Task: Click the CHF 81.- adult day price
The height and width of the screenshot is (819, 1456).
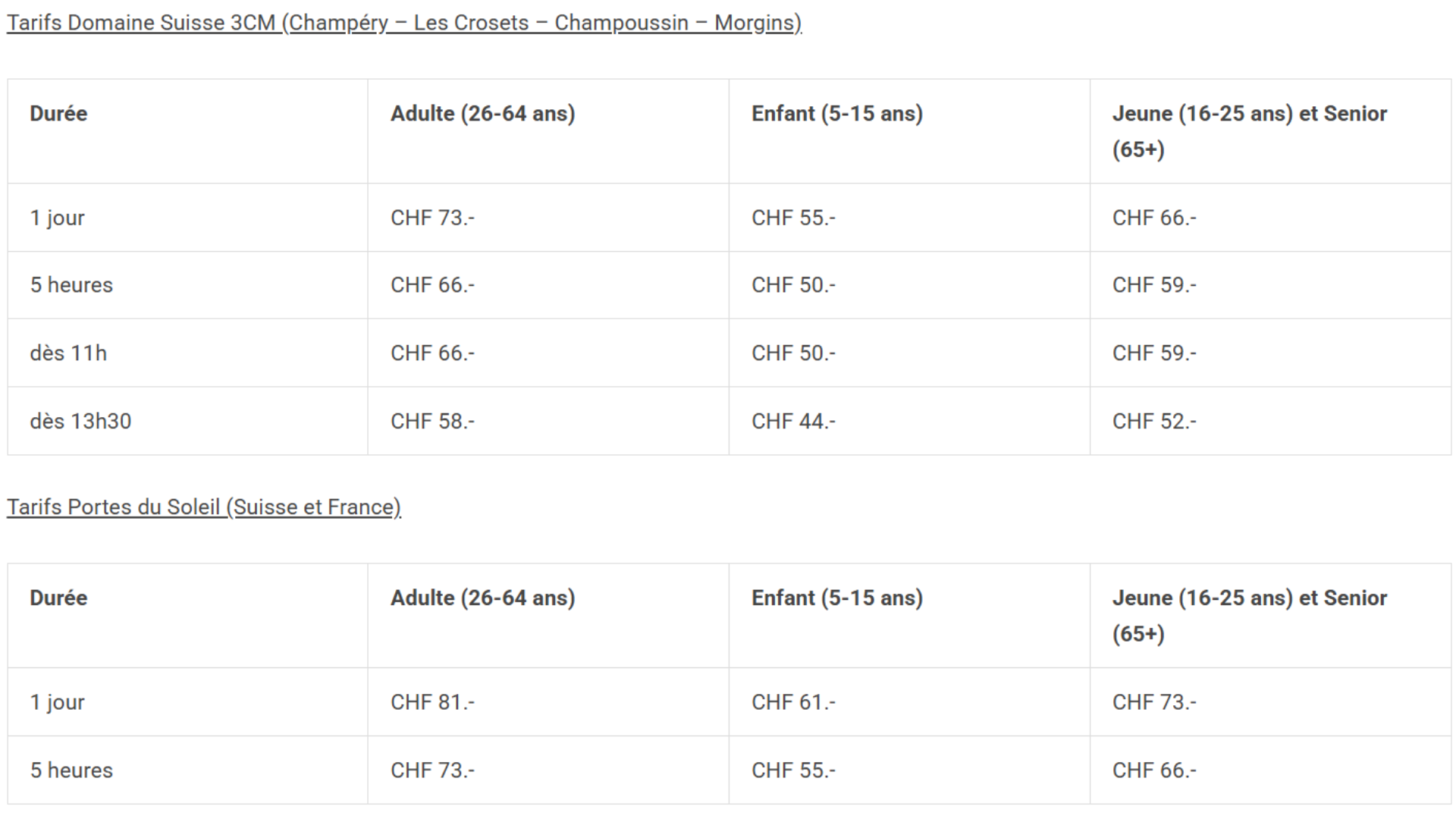Action: click(x=432, y=702)
